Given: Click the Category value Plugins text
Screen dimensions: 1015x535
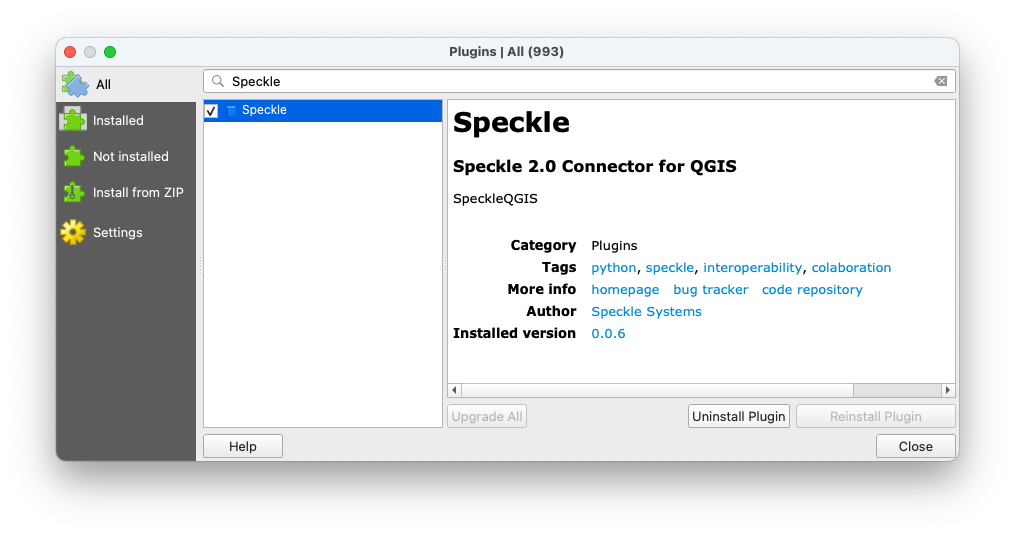Looking at the screenshot, I should point(614,245).
